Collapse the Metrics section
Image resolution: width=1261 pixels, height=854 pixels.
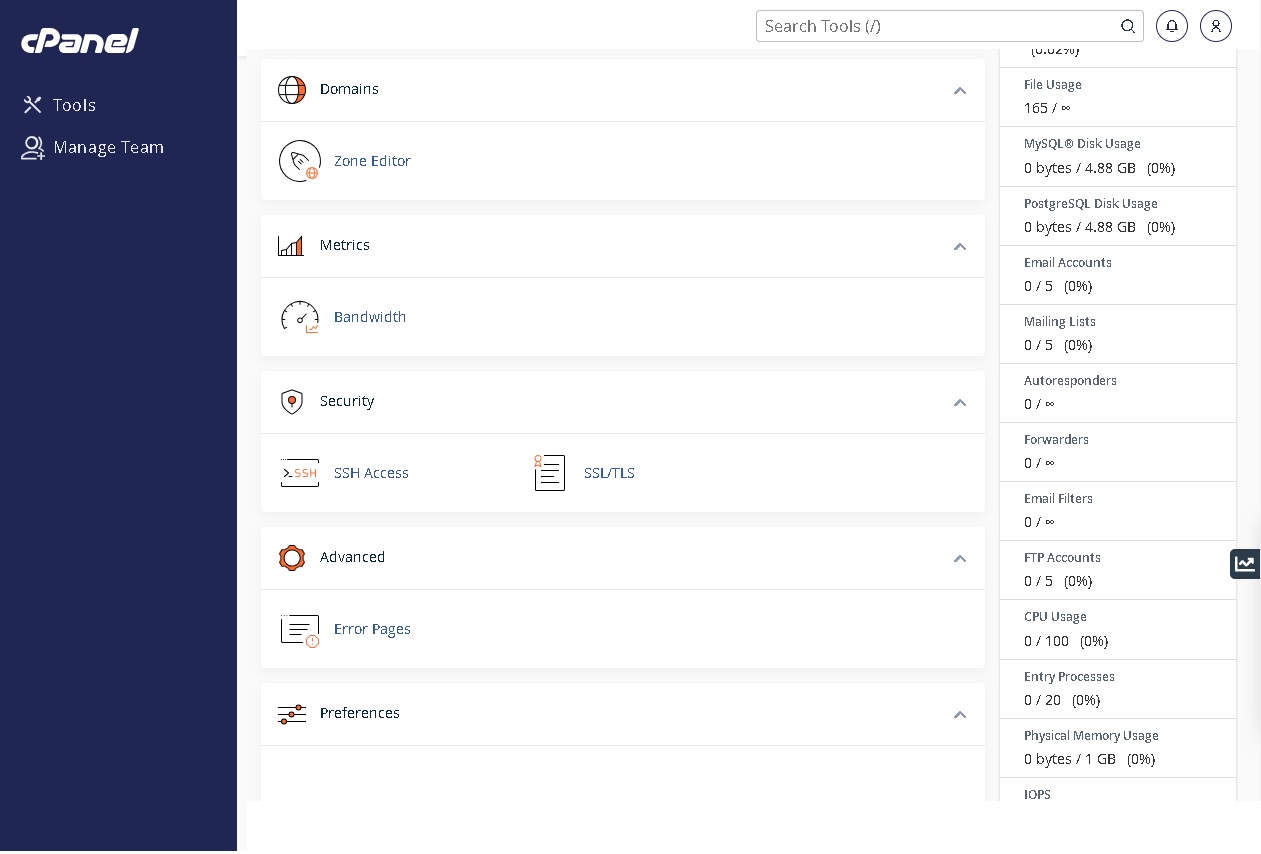959,247
